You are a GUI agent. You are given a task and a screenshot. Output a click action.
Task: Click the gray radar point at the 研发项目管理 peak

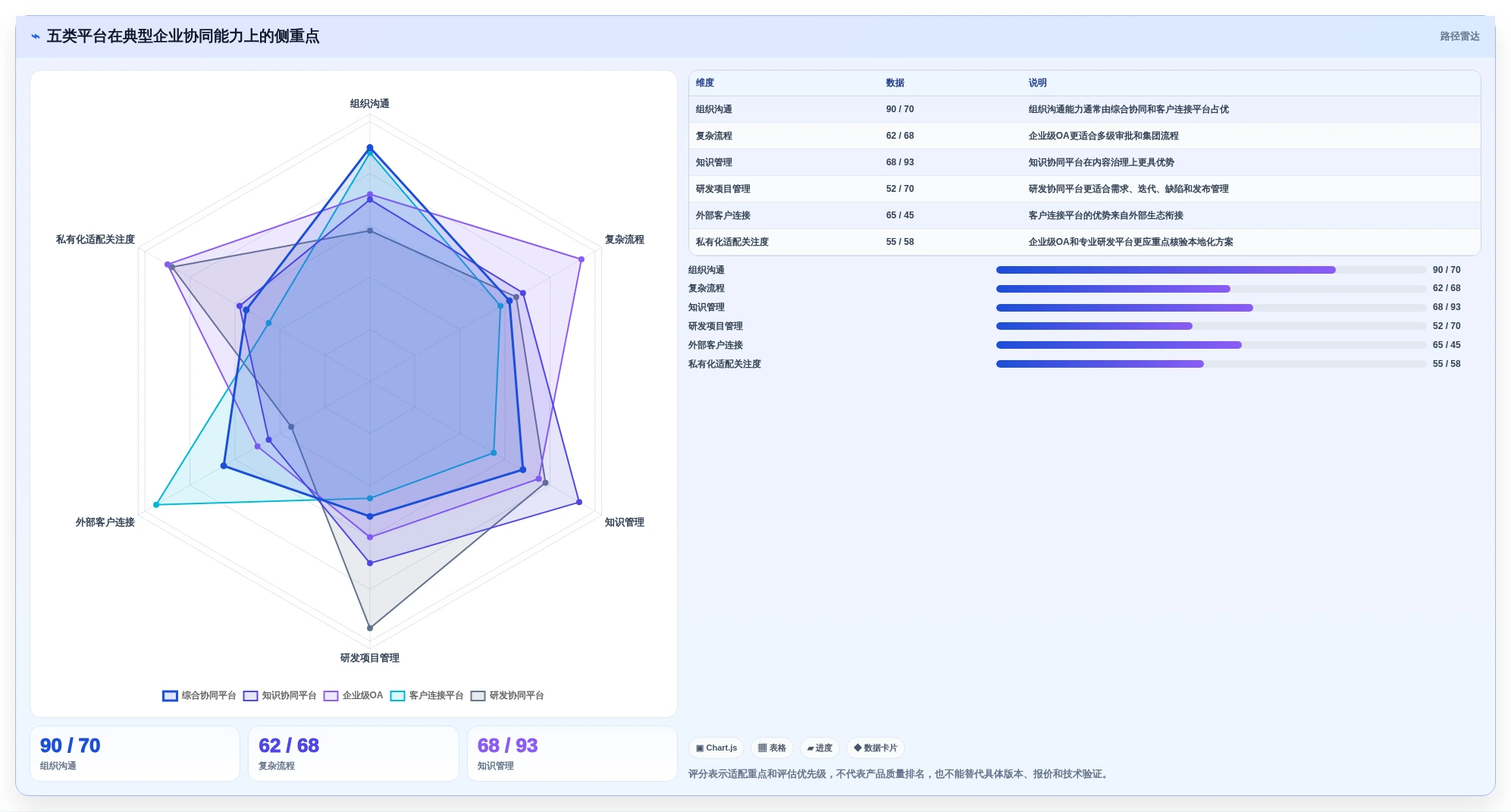pos(370,628)
